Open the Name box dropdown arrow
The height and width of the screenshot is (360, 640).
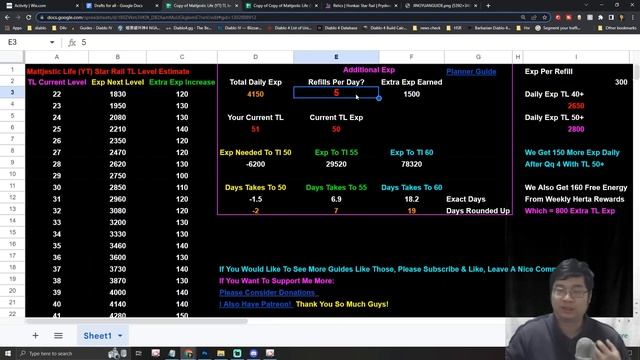pos(52,42)
